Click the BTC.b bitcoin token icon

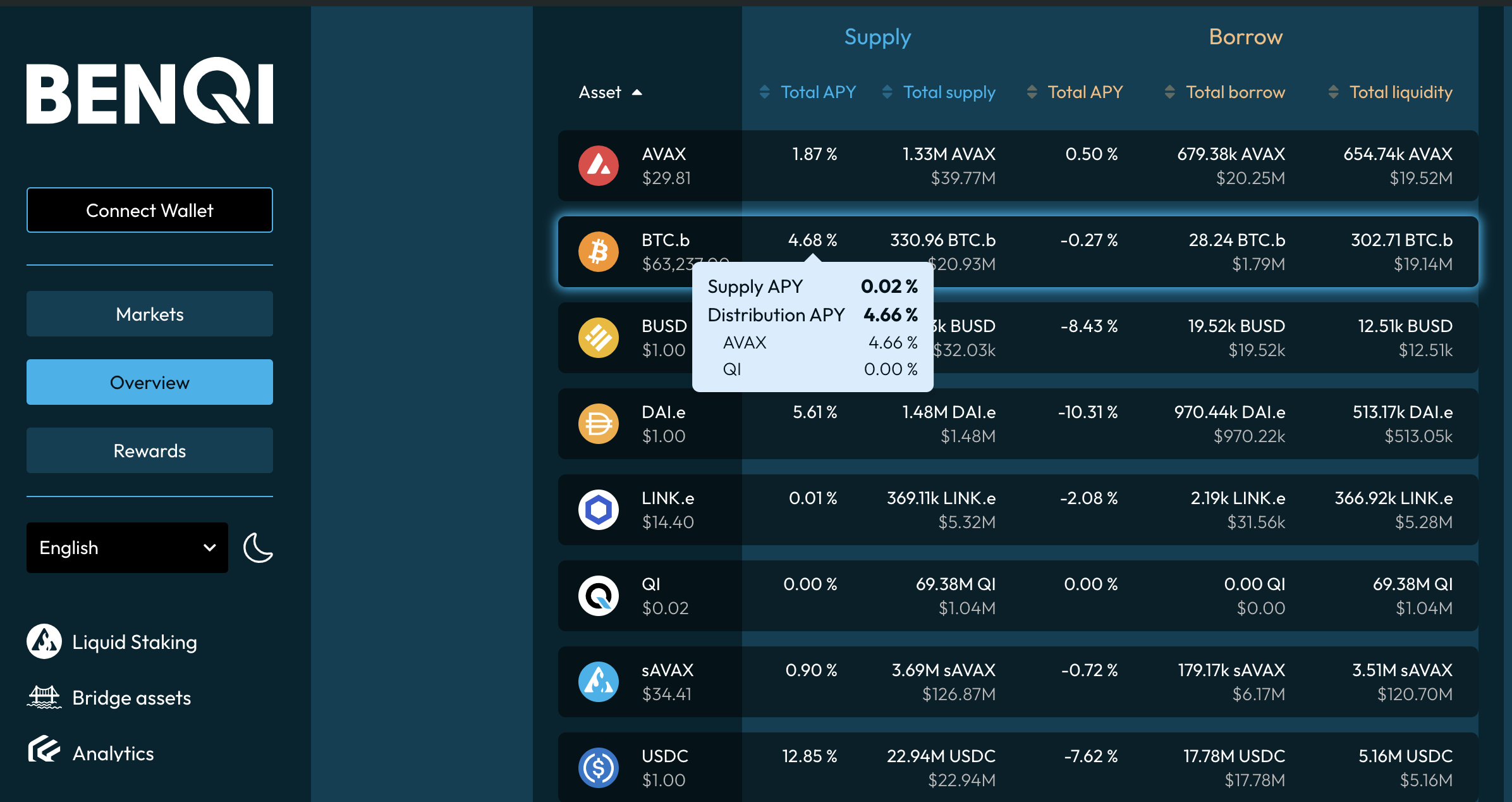click(x=598, y=252)
